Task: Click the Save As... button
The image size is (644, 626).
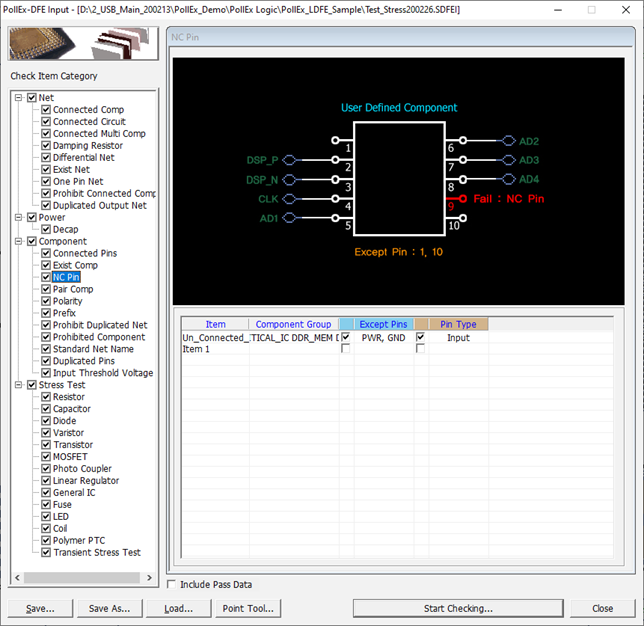Action: [110, 608]
